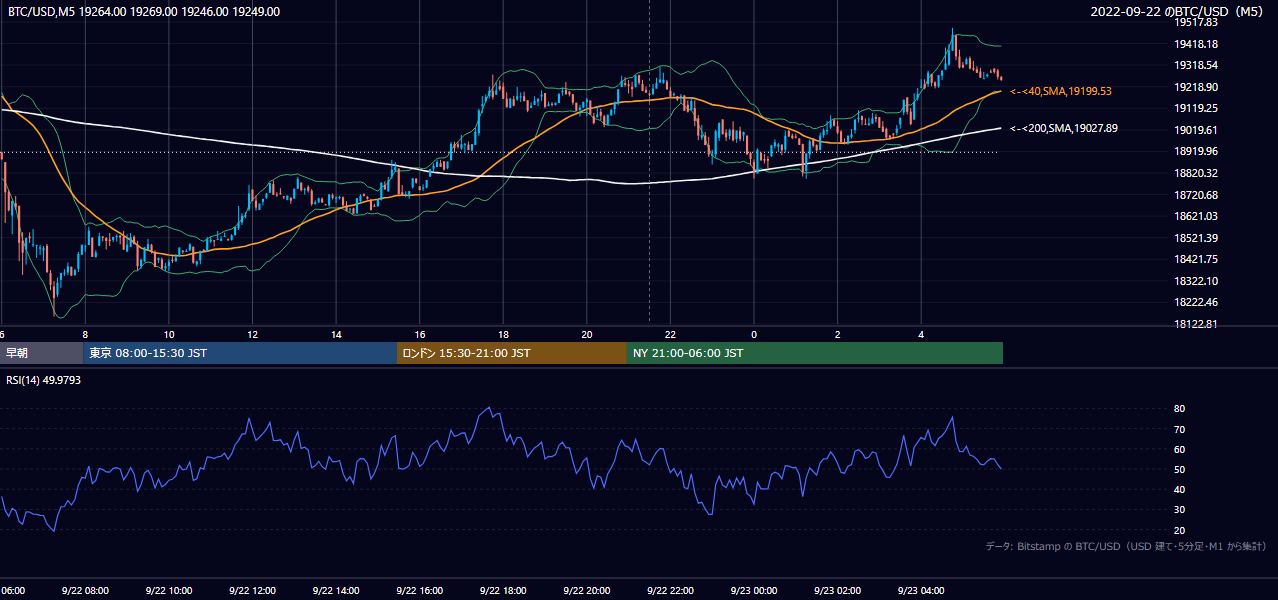Viewport: 1278px width, 600px height.
Task: Select hour tick 16 under the candlestick chart
Action: pos(420,335)
